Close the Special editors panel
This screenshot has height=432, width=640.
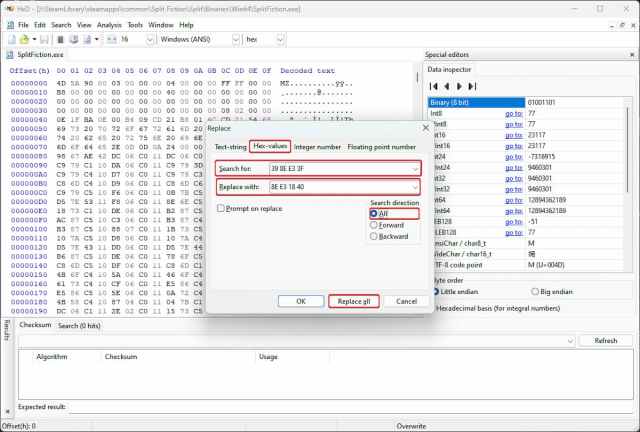click(x=631, y=55)
